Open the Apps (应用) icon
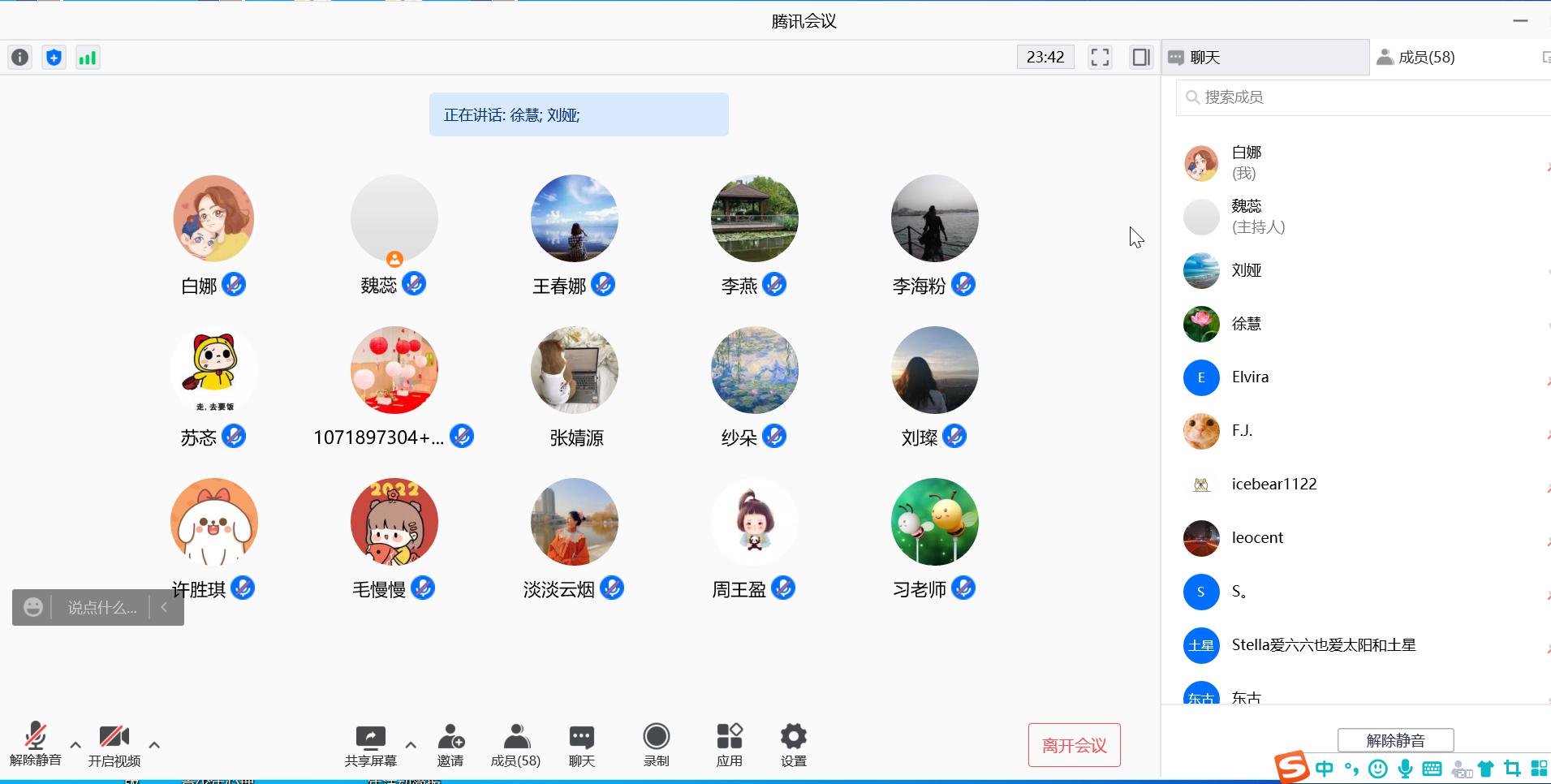The width and height of the screenshot is (1551, 784). click(x=729, y=744)
